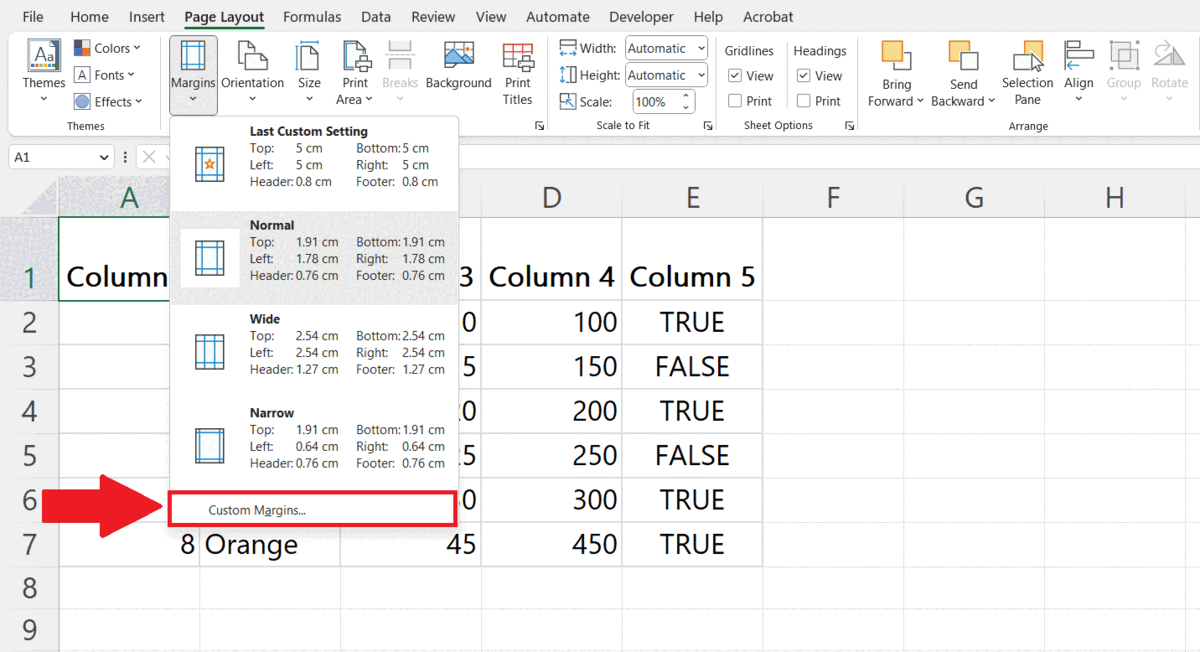
Task: Expand the Fonts dropdown in Themes
Action: click(x=108, y=74)
